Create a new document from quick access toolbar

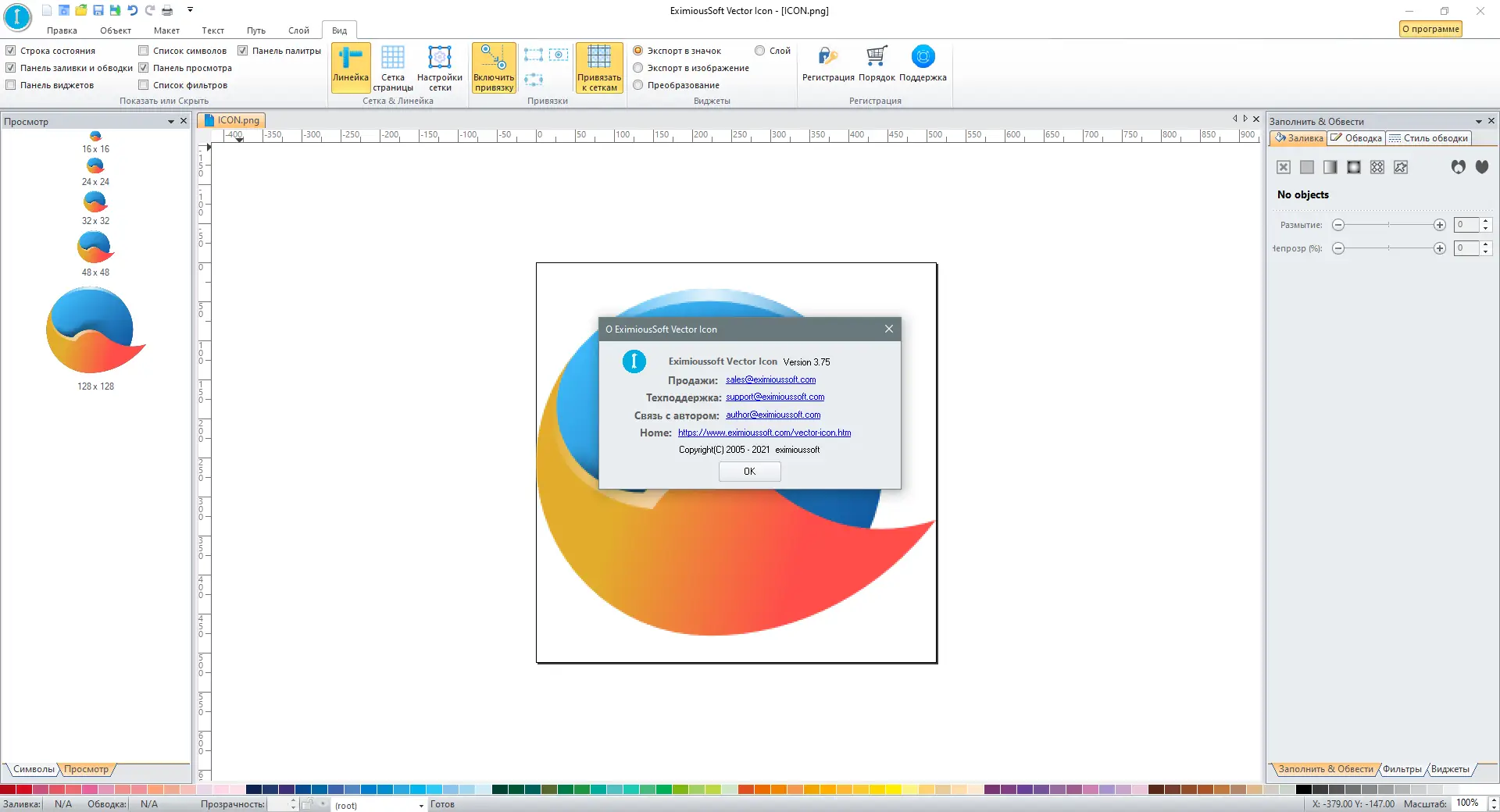(x=47, y=10)
